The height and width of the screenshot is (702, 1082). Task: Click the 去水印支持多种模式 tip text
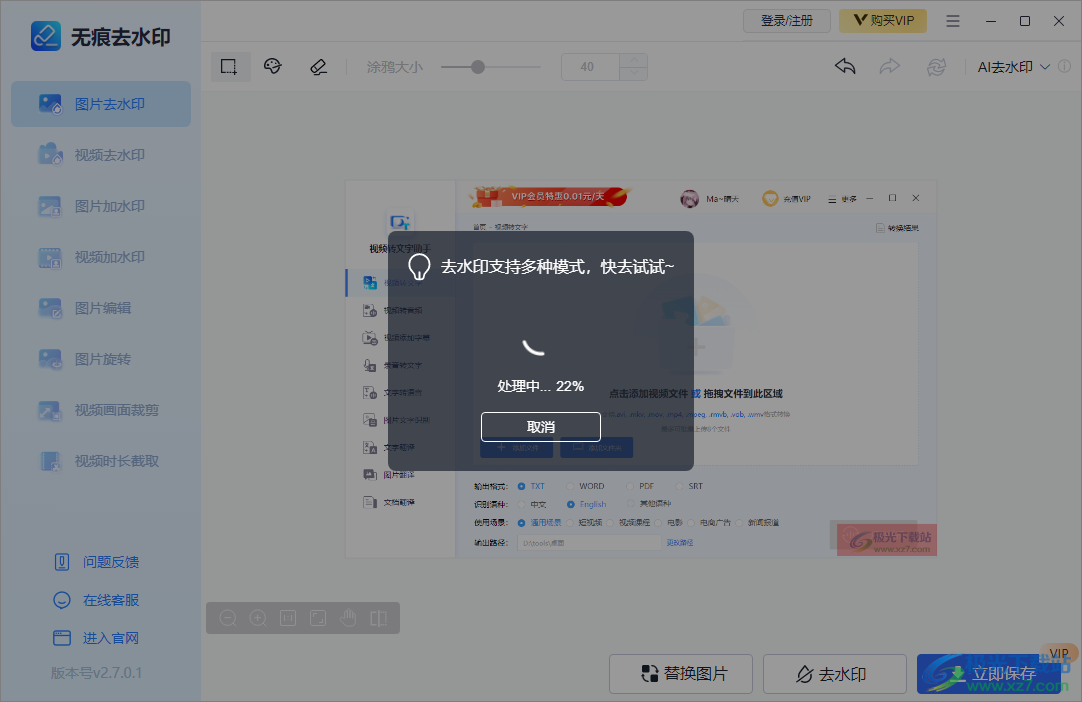point(558,266)
